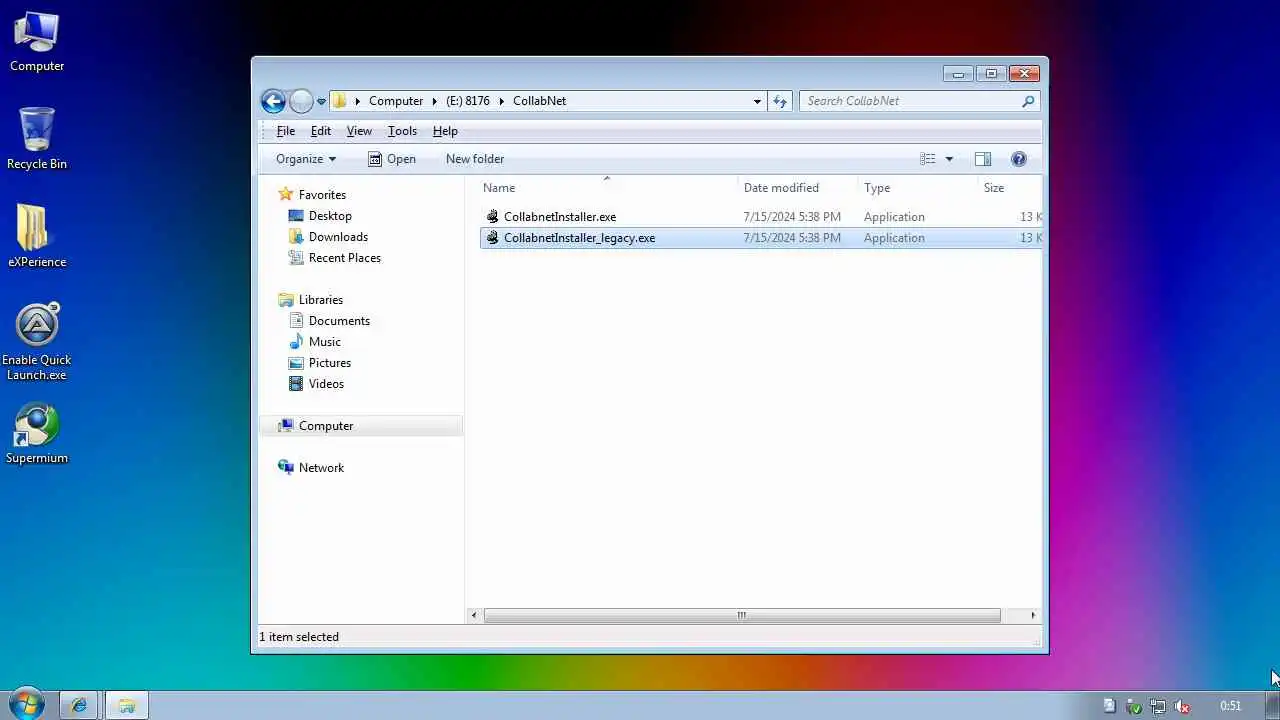
Task: Select the Recycle Bin desktop icon
Action: (x=37, y=139)
